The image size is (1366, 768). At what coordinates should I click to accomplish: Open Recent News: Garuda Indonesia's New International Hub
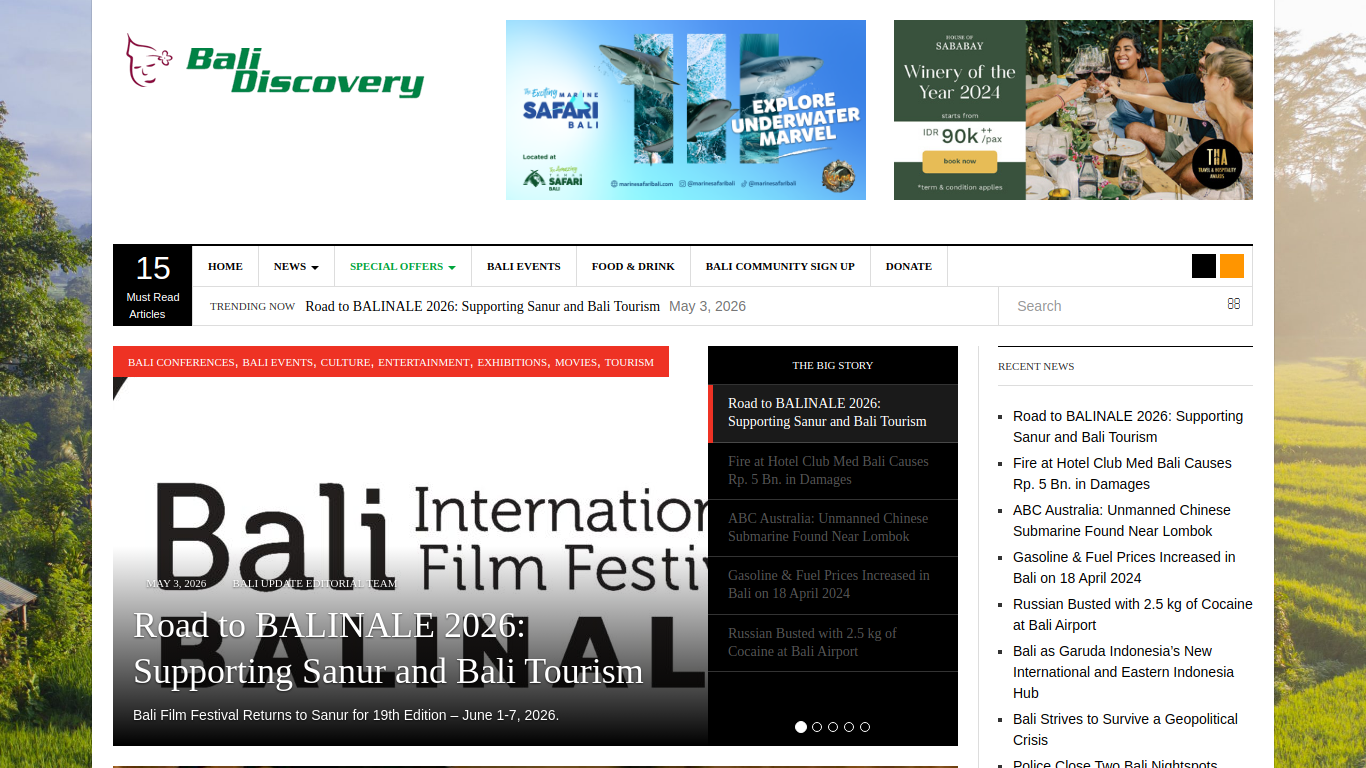coord(1123,672)
